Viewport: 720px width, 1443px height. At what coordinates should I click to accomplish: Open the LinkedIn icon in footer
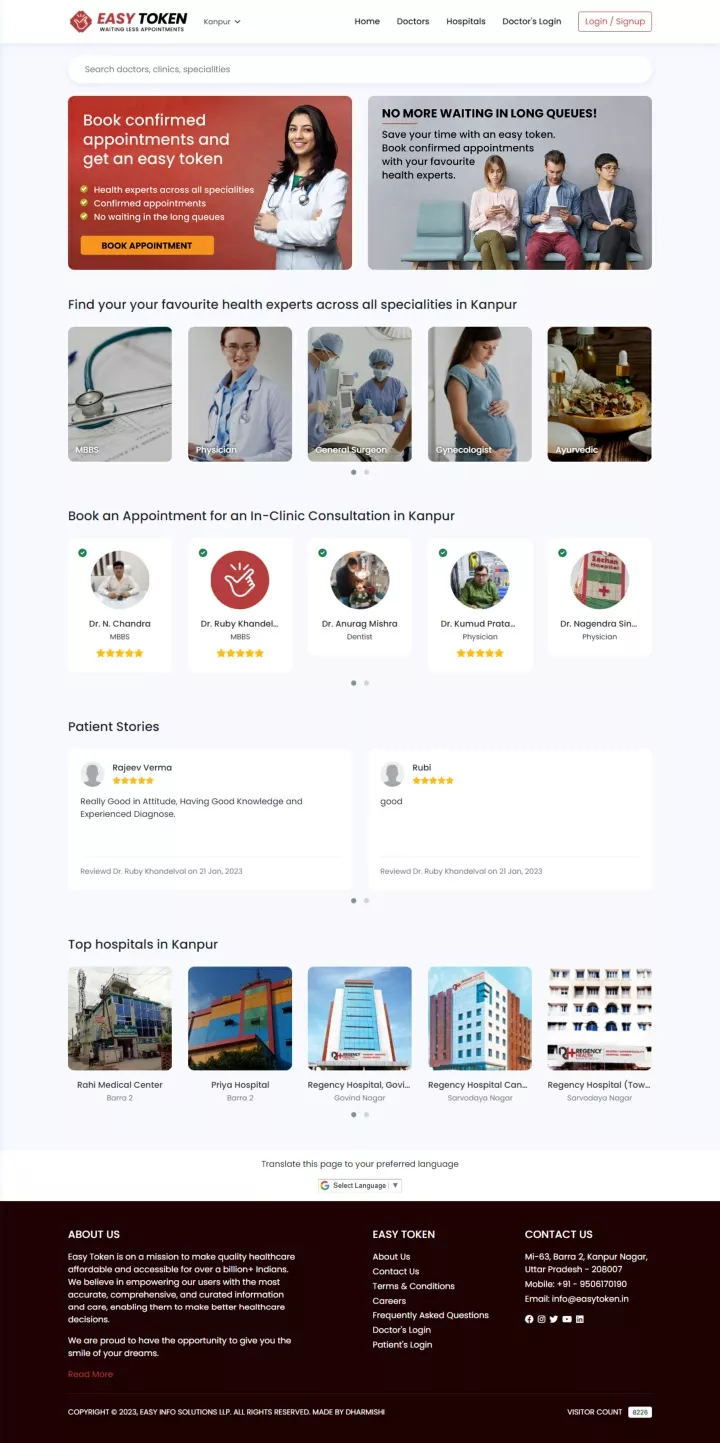tap(580, 1319)
